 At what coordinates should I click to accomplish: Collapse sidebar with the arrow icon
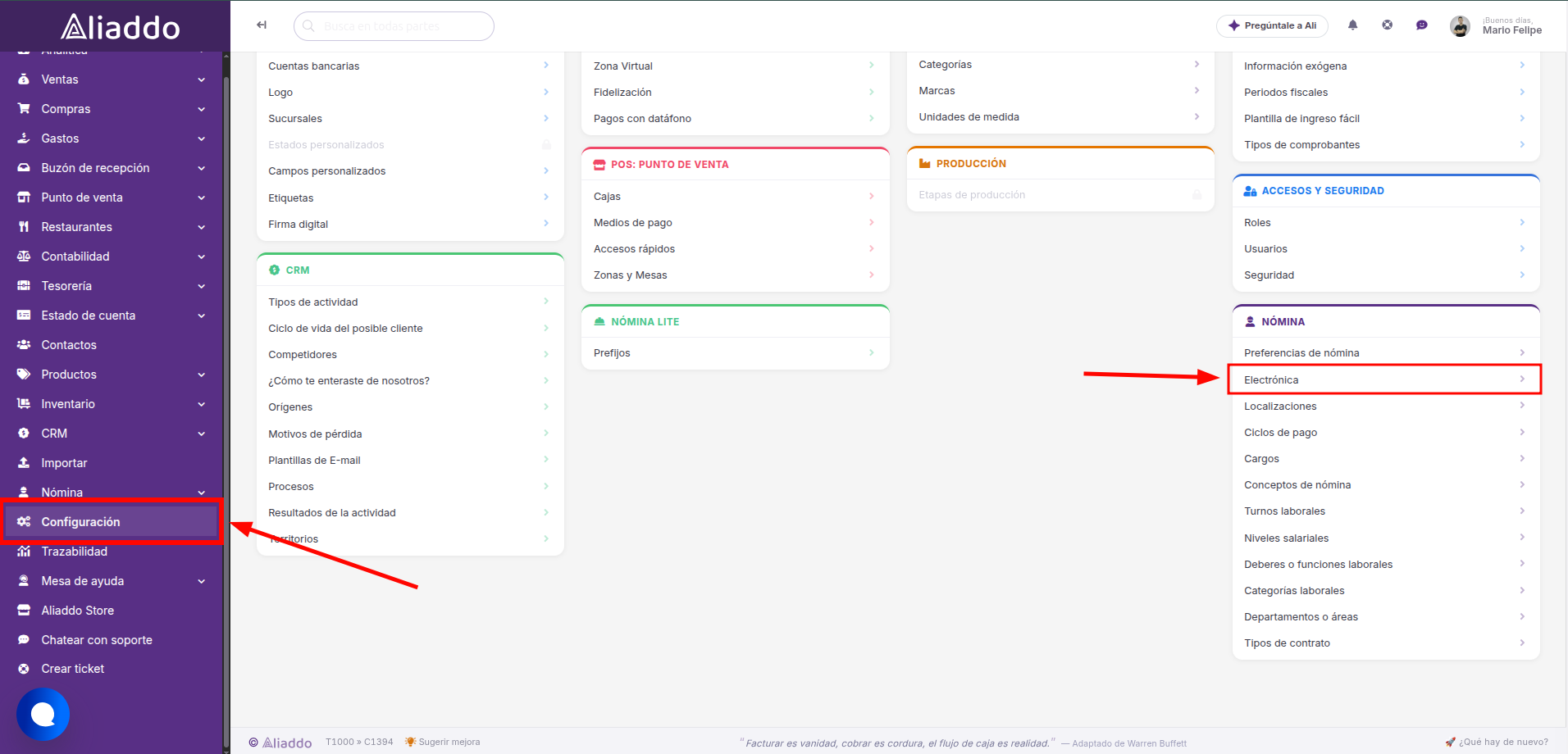[262, 25]
